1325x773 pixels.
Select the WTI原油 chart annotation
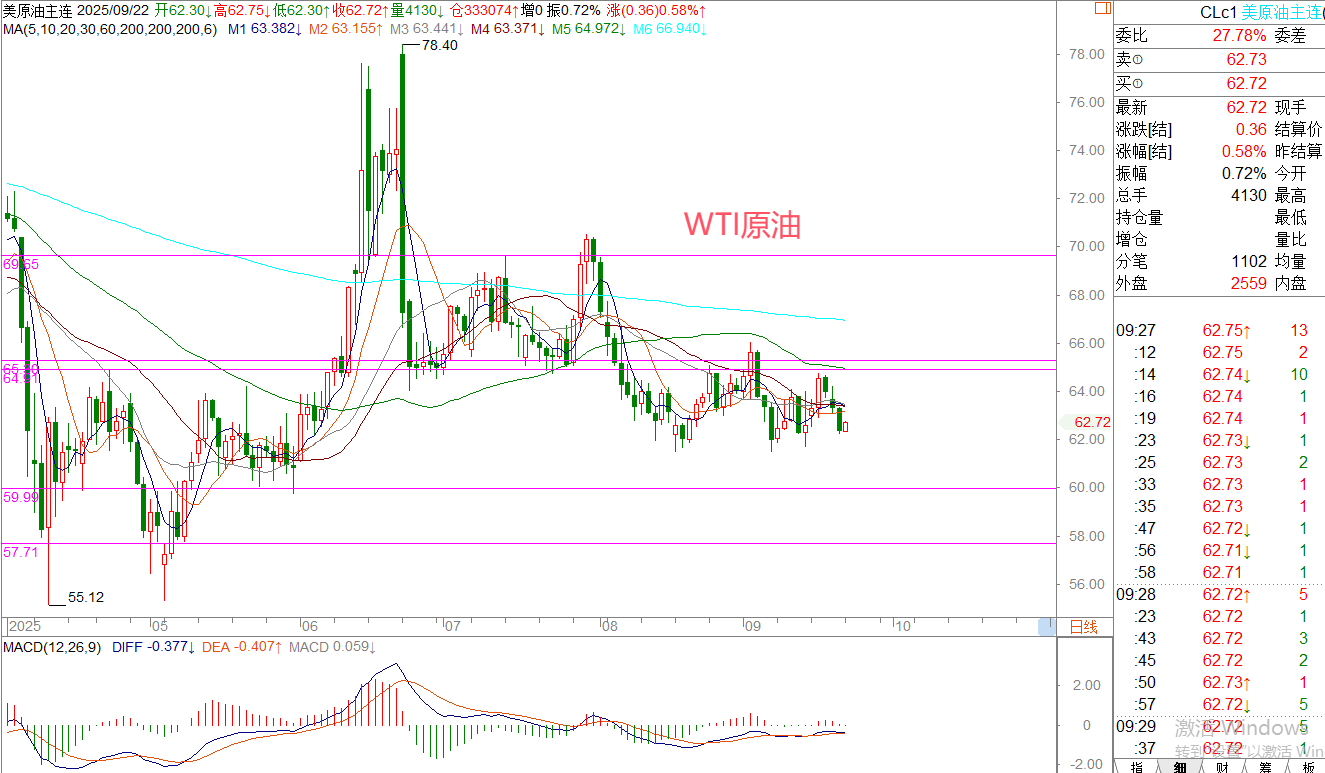coord(742,224)
